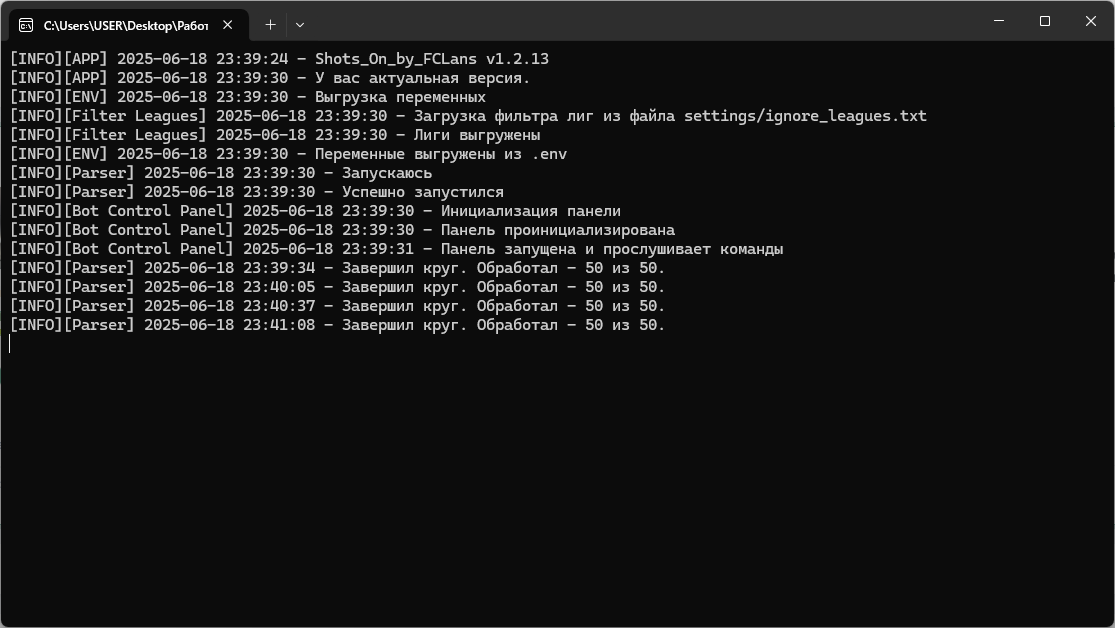Screen dimensions: 1115x628
Task: Click the Shots_On_by_FCLans v1.2.13 version text
Action: click(431, 59)
